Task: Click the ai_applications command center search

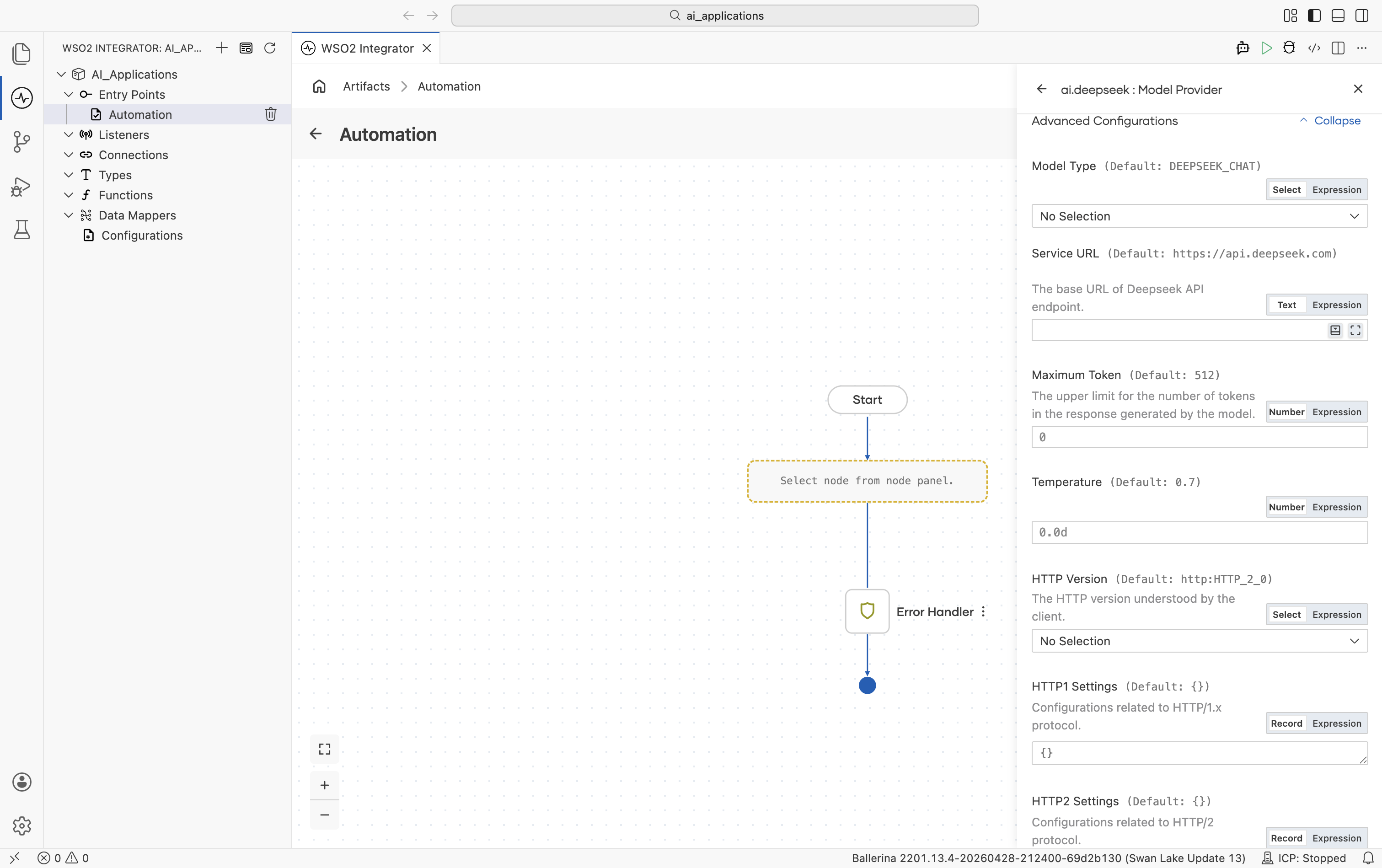Action: coord(714,16)
